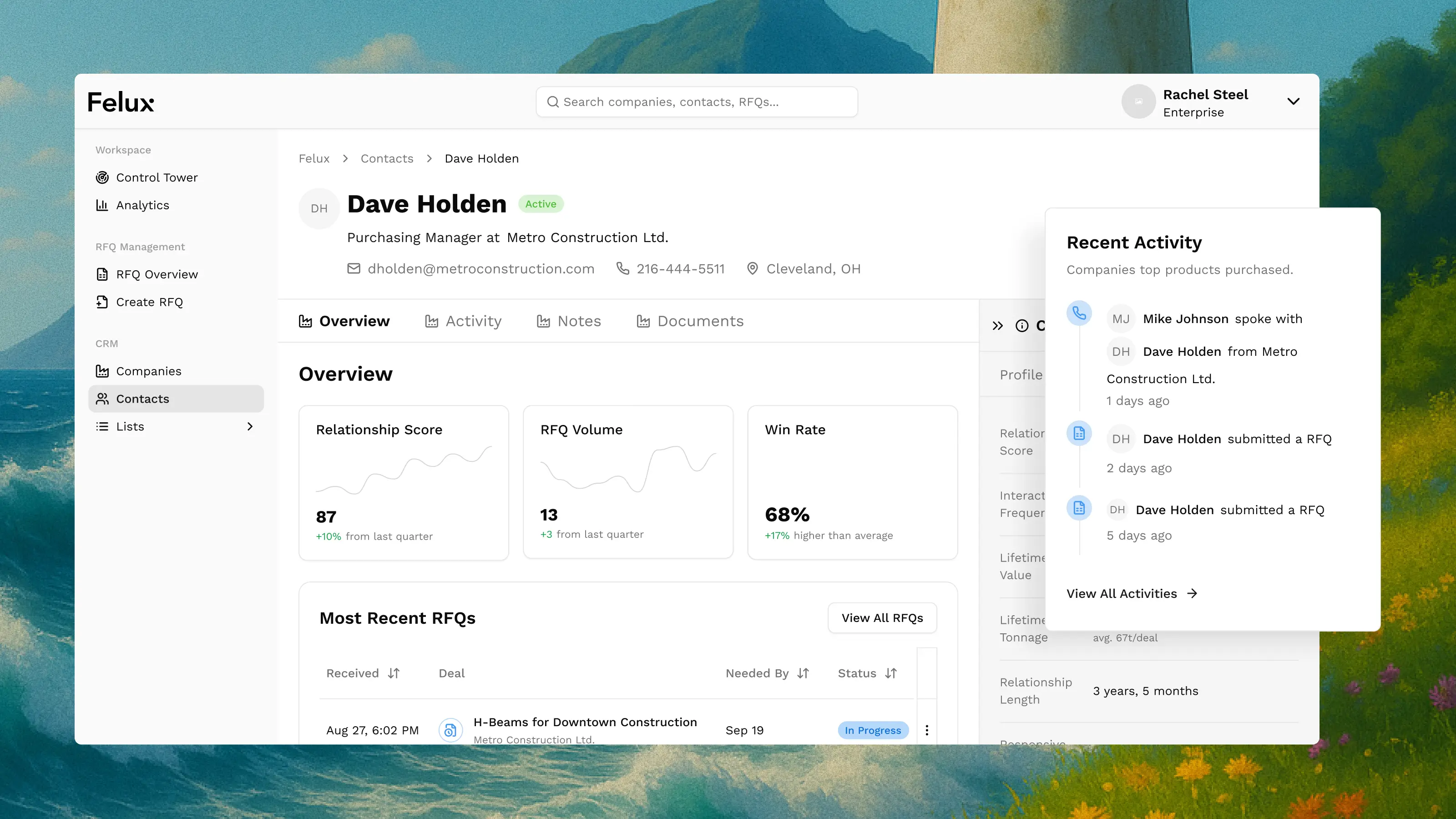
Task: Open row options menu for H-Beams RFQ
Action: click(927, 730)
